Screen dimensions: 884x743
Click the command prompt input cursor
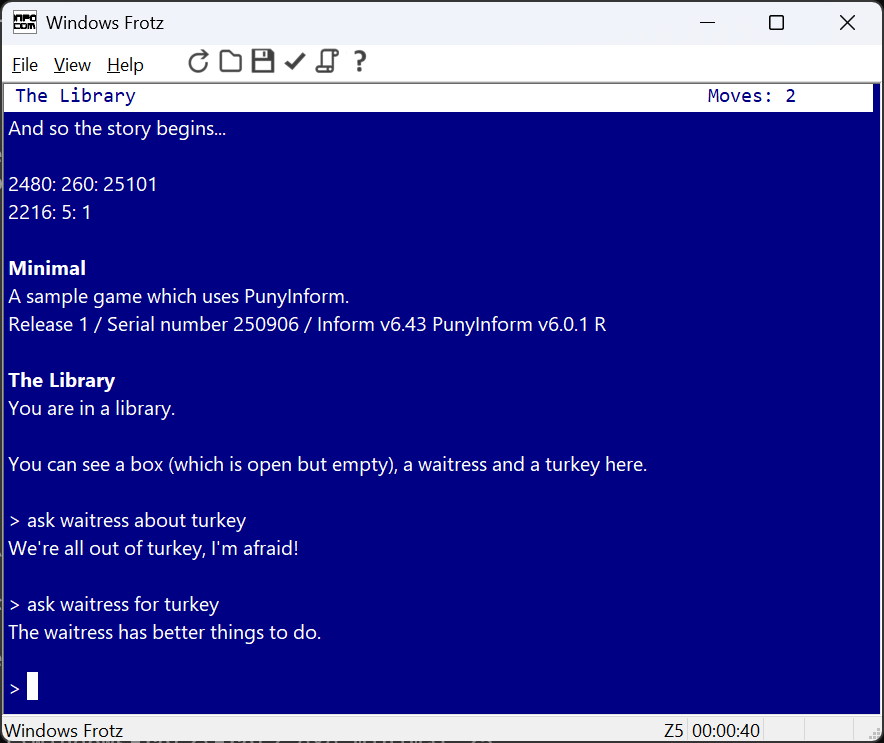pyautogui.click(x=33, y=687)
